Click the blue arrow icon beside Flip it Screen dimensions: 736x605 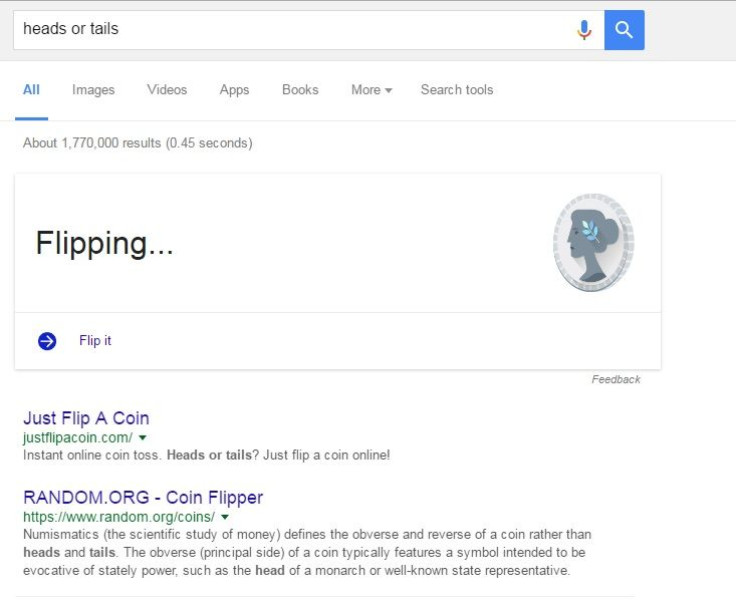pyautogui.click(x=47, y=341)
